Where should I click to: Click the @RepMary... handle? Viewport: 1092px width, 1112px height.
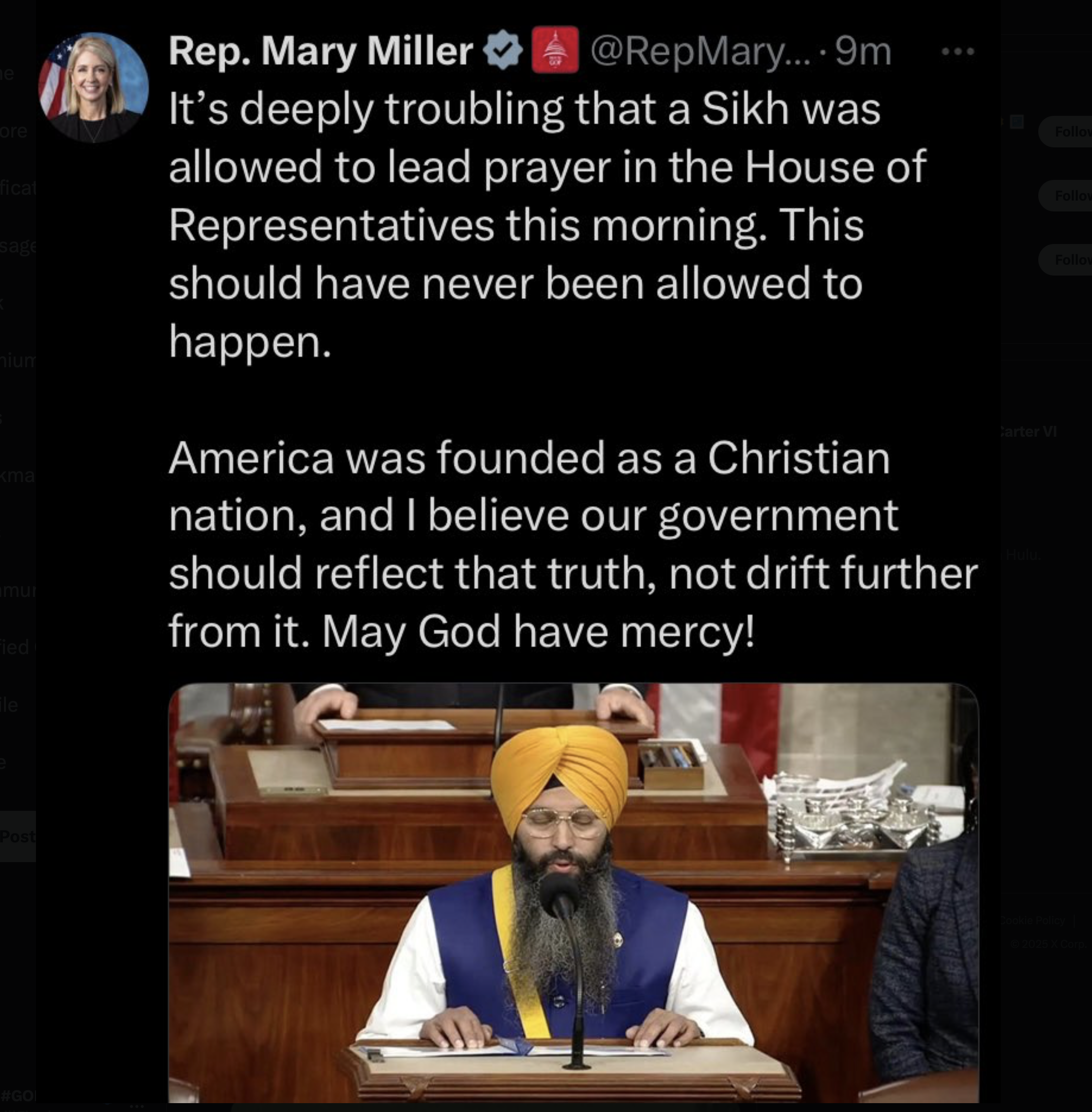click(x=700, y=52)
